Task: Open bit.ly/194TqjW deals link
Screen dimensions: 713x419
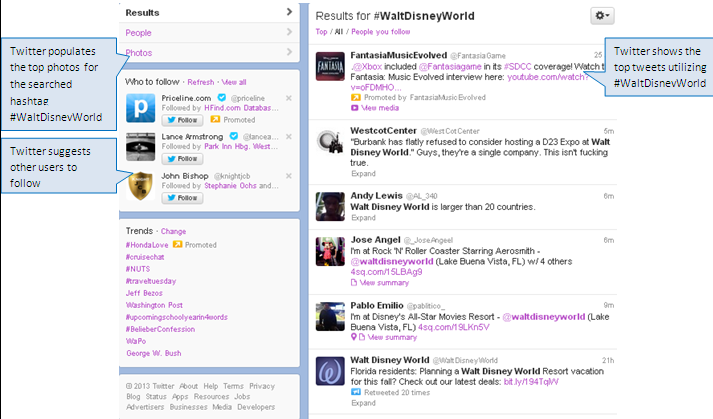Action: pyautogui.click(x=531, y=382)
